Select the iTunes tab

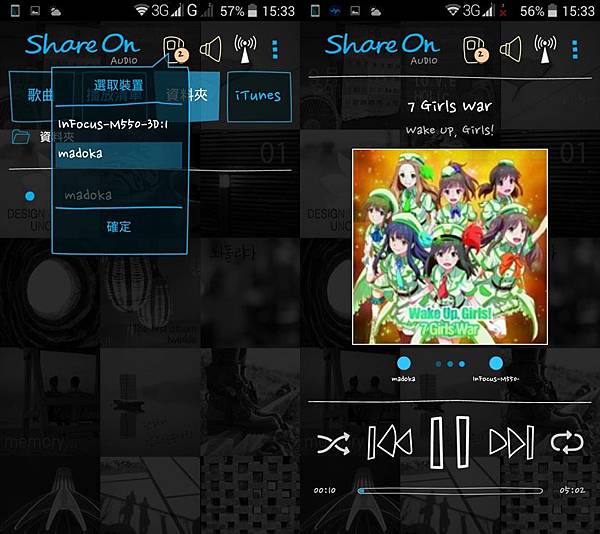coord(259,96)
